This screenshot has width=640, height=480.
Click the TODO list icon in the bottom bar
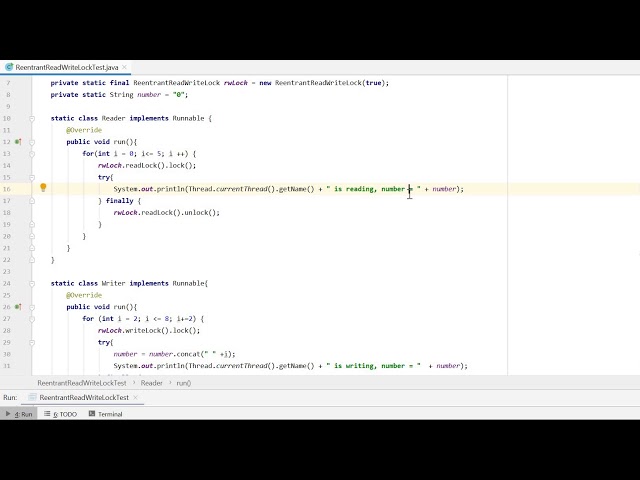pyautogui.click(x=47, y=414)
